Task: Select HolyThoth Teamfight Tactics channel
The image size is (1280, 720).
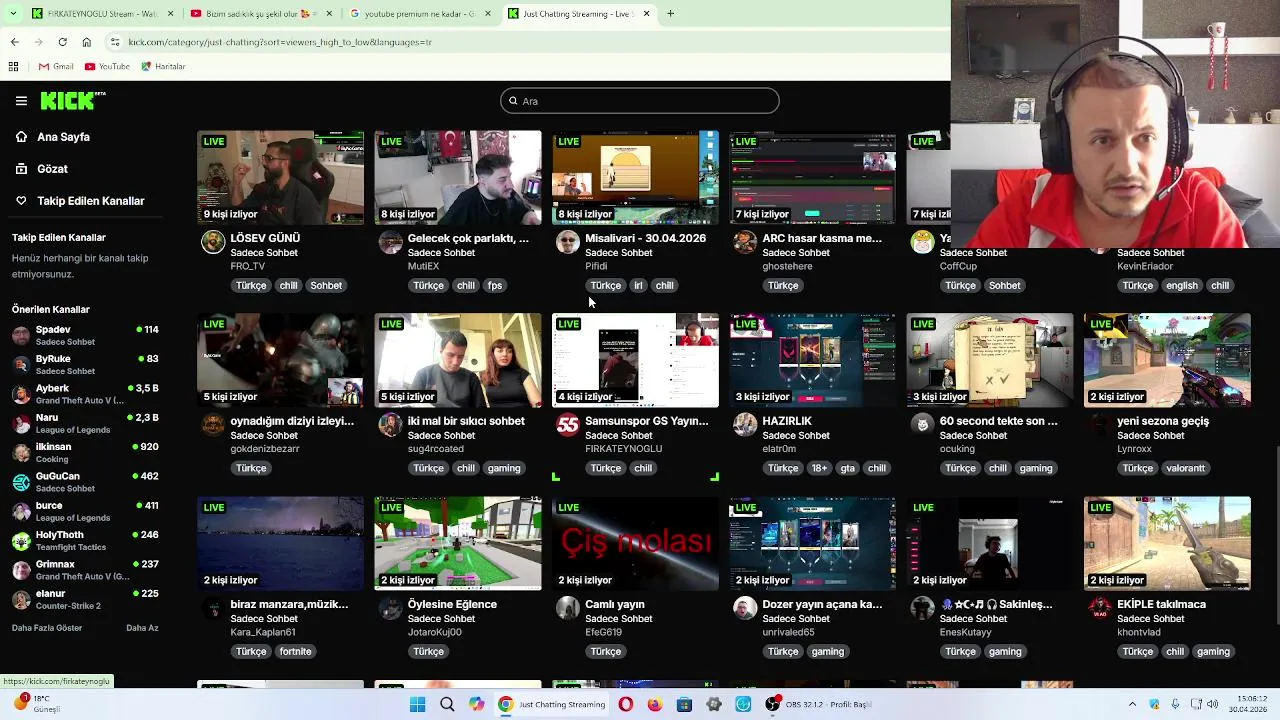Action: click(x=85, y=541)
